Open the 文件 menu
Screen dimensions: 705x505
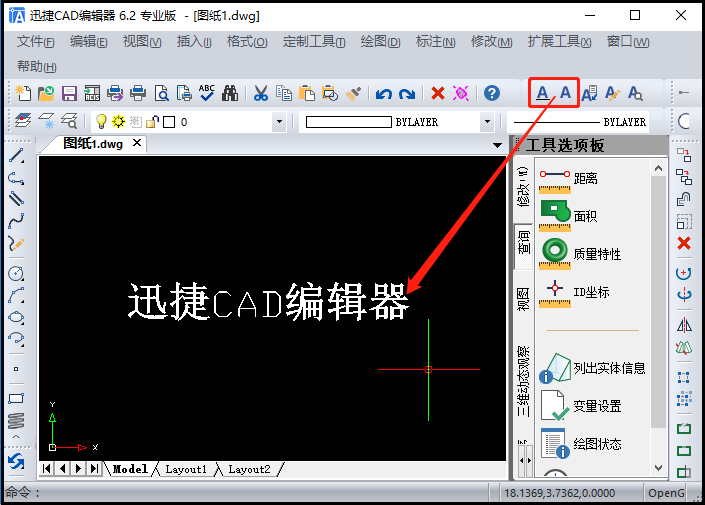tap(36, 42)
